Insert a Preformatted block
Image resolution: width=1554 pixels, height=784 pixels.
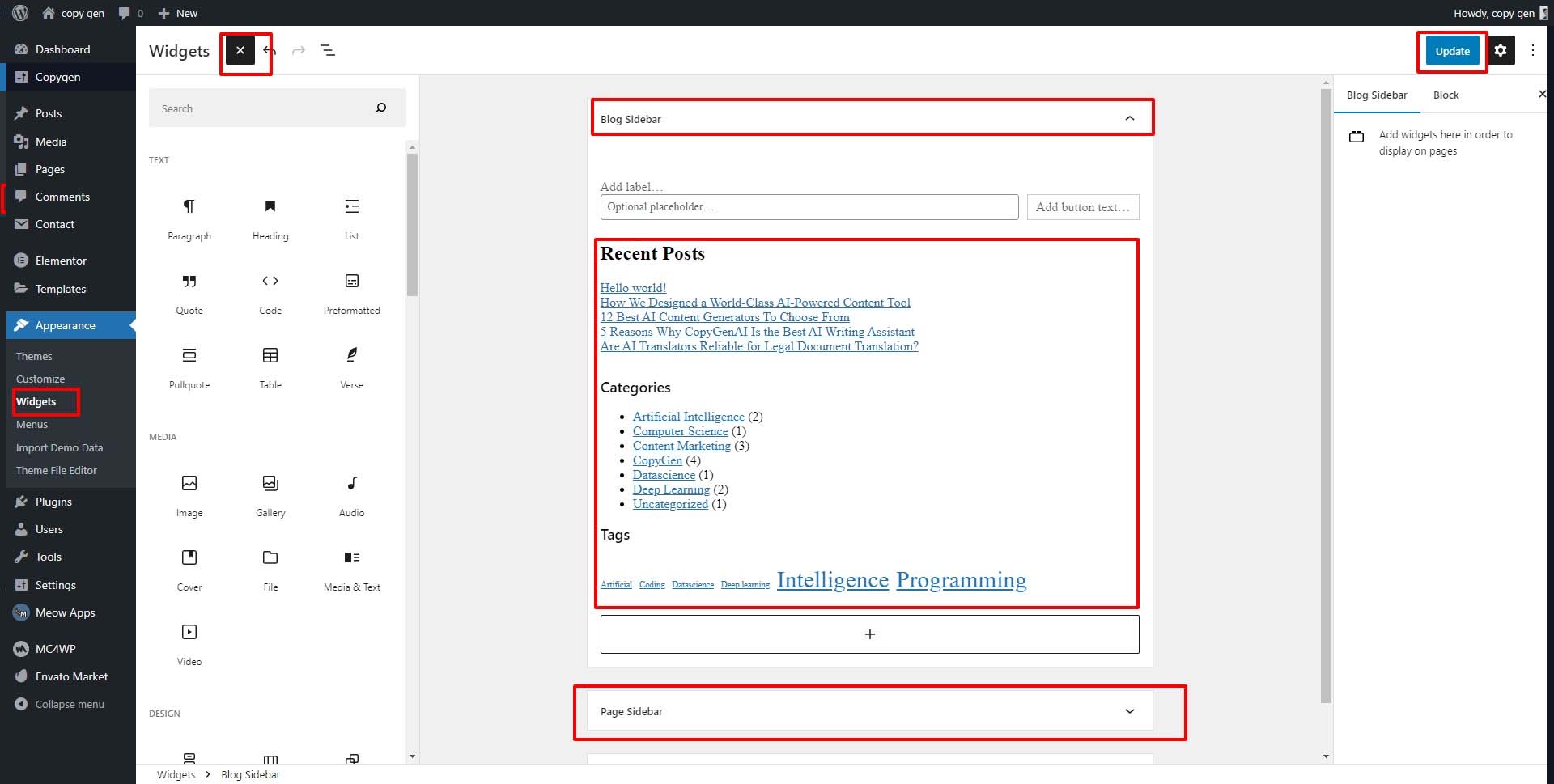(x=352, y=293)
